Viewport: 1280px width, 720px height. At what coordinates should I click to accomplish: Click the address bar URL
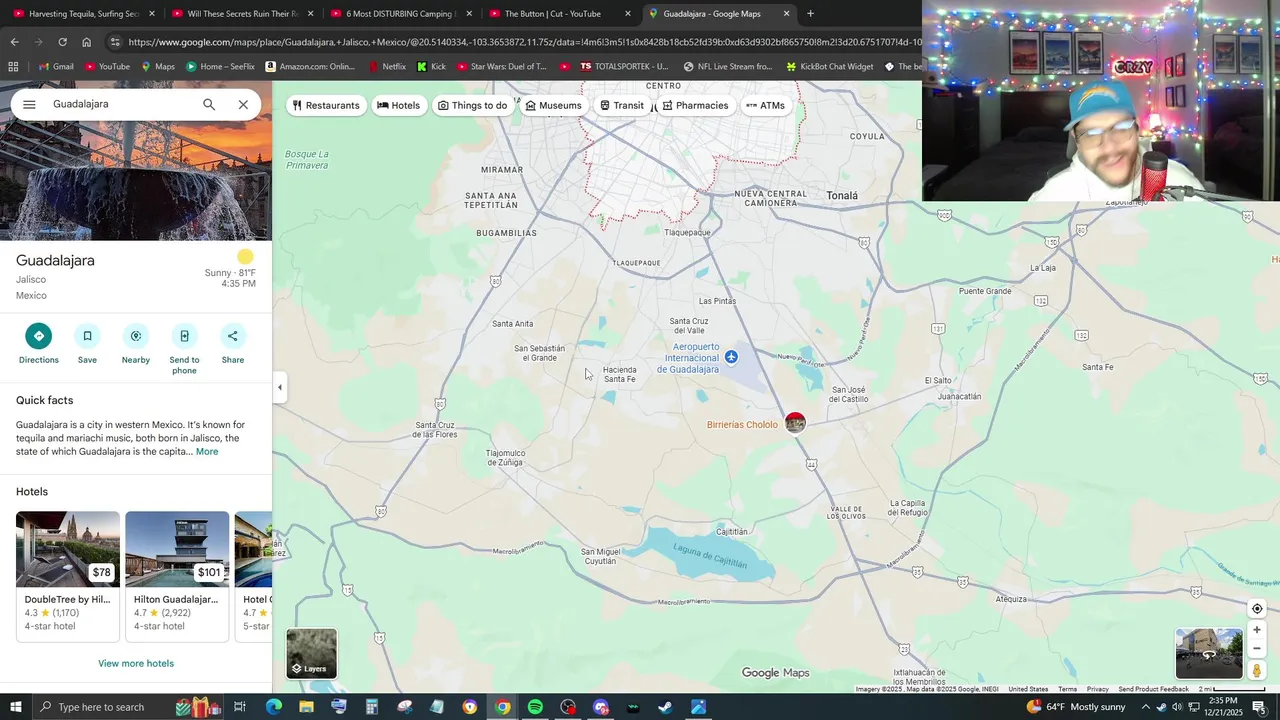524,42
